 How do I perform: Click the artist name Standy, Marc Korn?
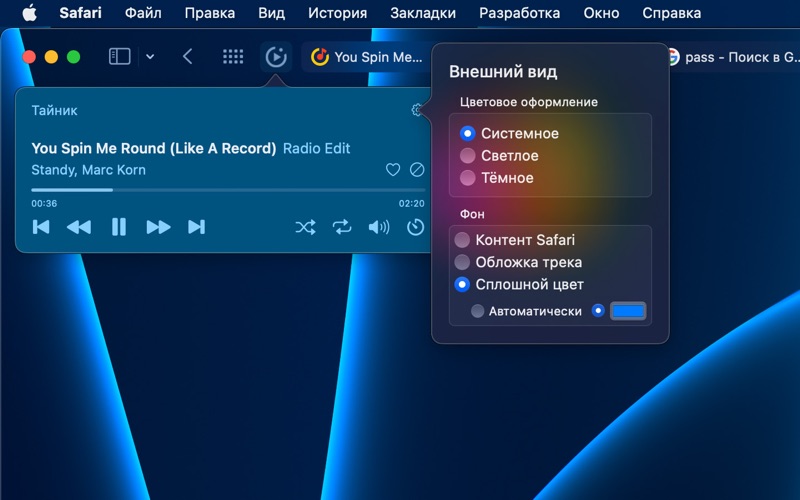click(x=88, y=170)
